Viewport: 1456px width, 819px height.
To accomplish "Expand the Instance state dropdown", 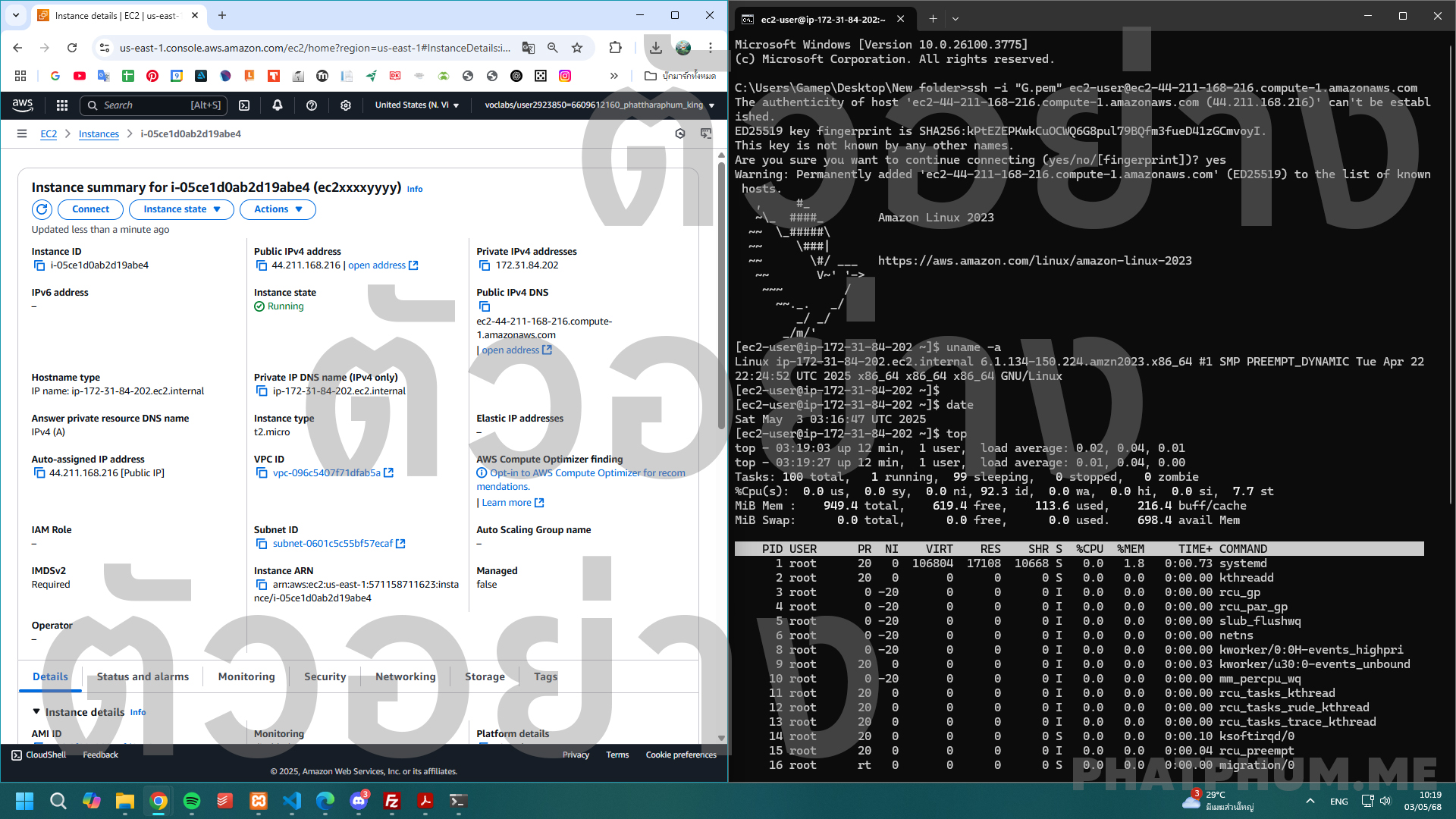I will pyautogui.click(x=181, y=209).
